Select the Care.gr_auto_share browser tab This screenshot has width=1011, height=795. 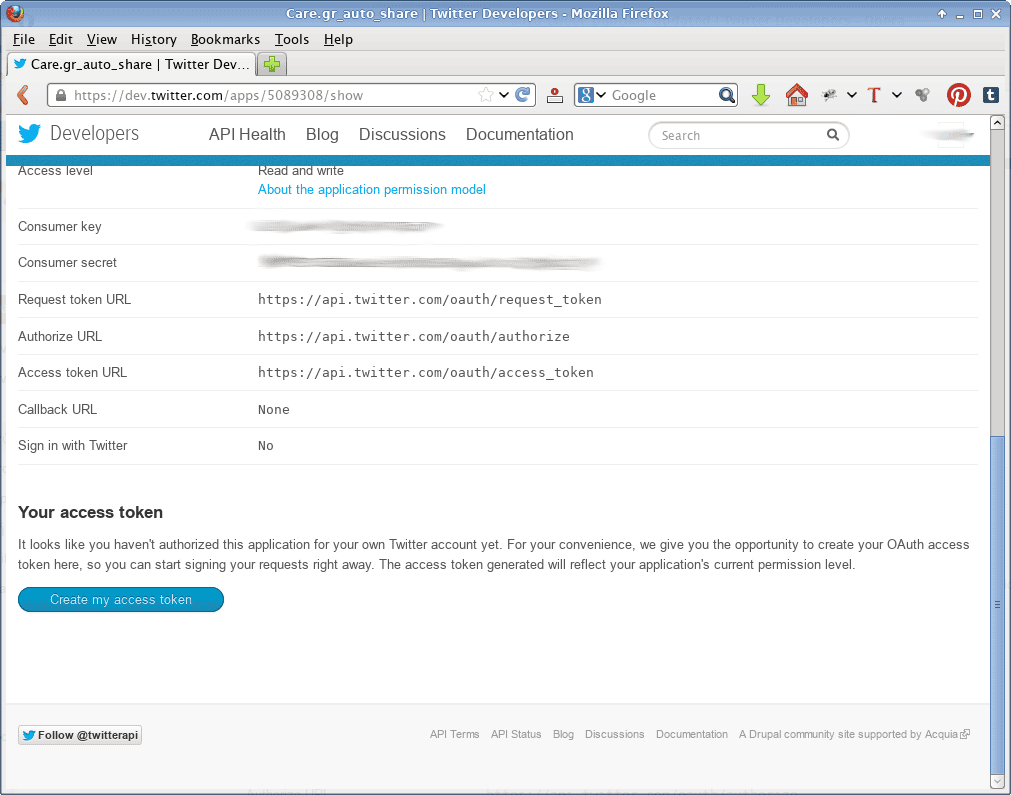click(x=132, y=64)
